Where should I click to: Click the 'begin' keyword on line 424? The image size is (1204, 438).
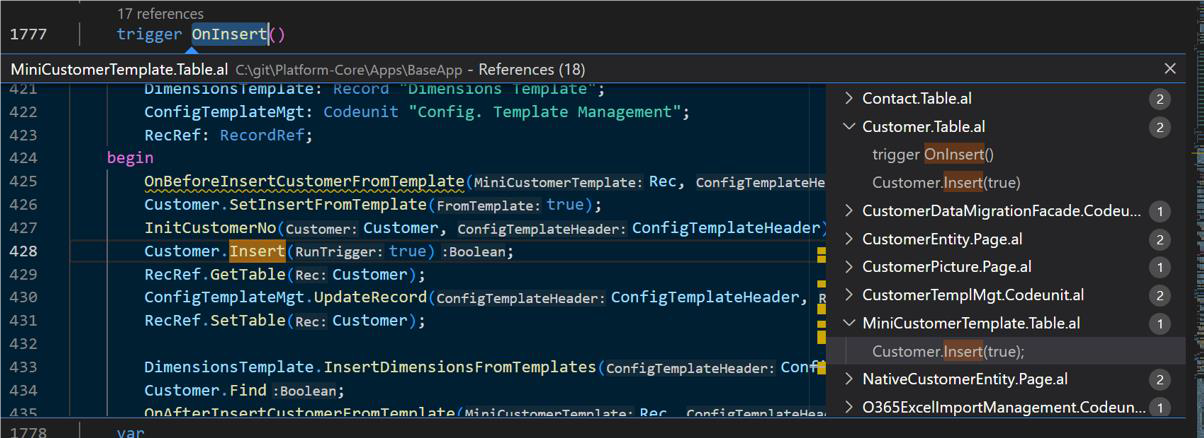(x=130, y=158)
